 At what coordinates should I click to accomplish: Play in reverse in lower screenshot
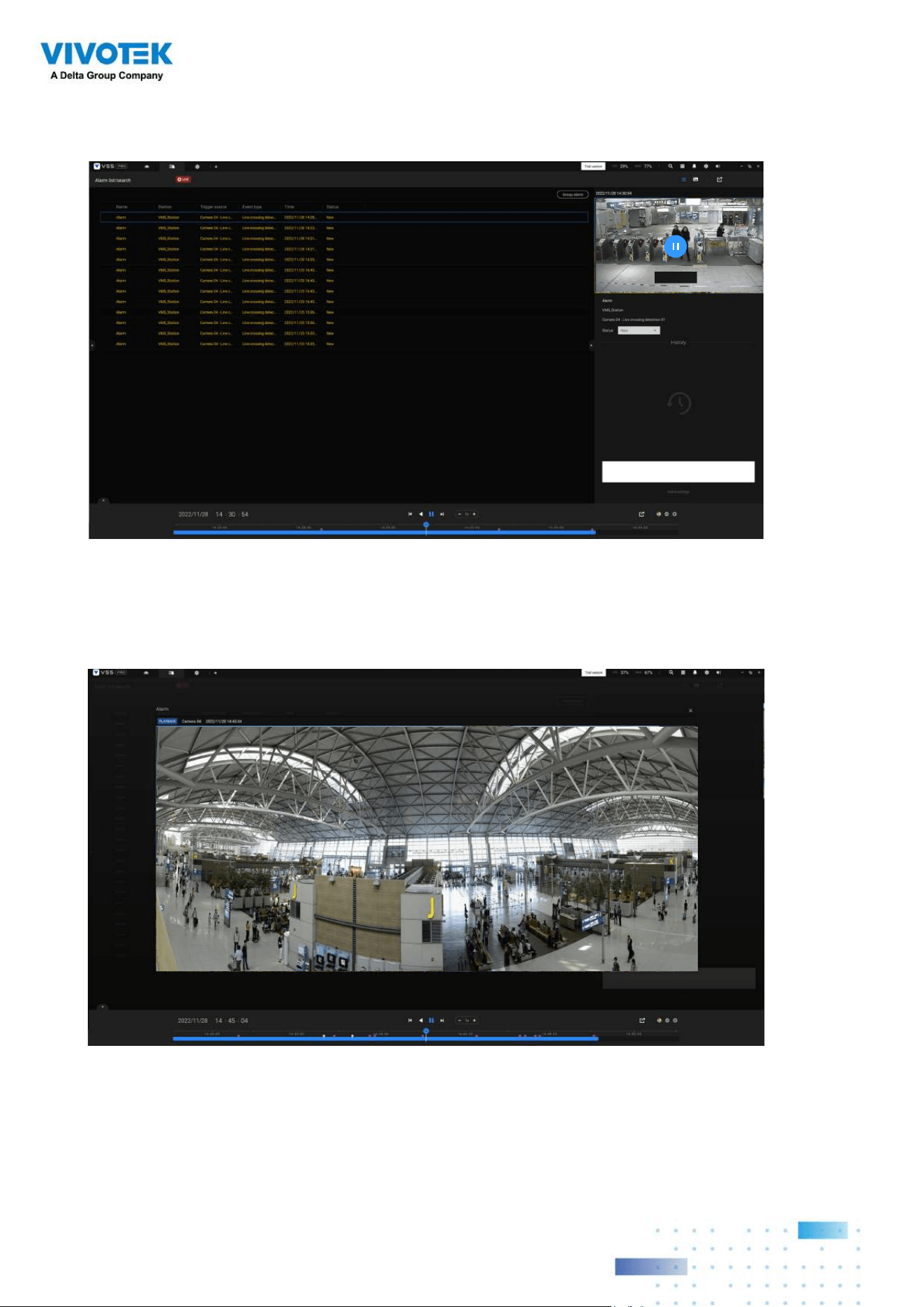(421, 1020)
